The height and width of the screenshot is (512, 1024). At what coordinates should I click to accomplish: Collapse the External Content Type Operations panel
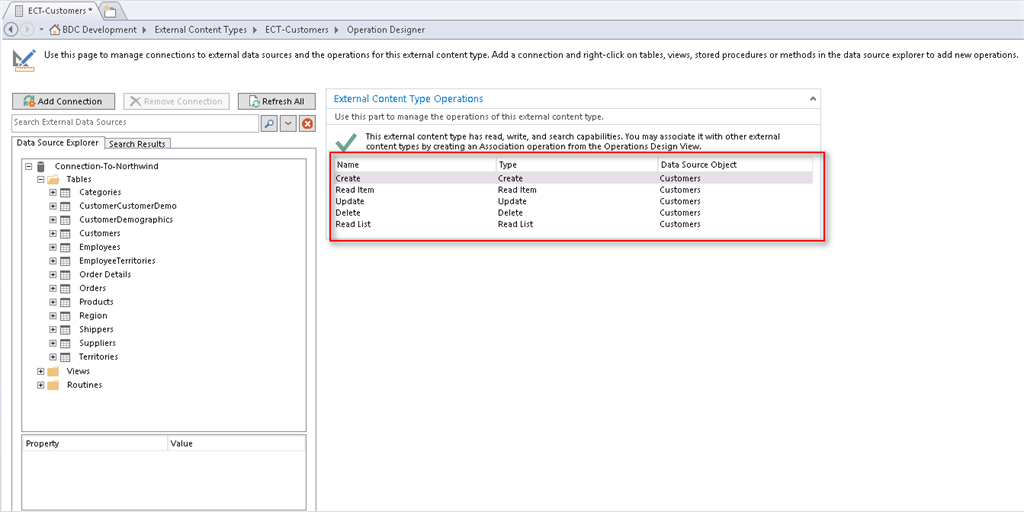coord(812,99)
